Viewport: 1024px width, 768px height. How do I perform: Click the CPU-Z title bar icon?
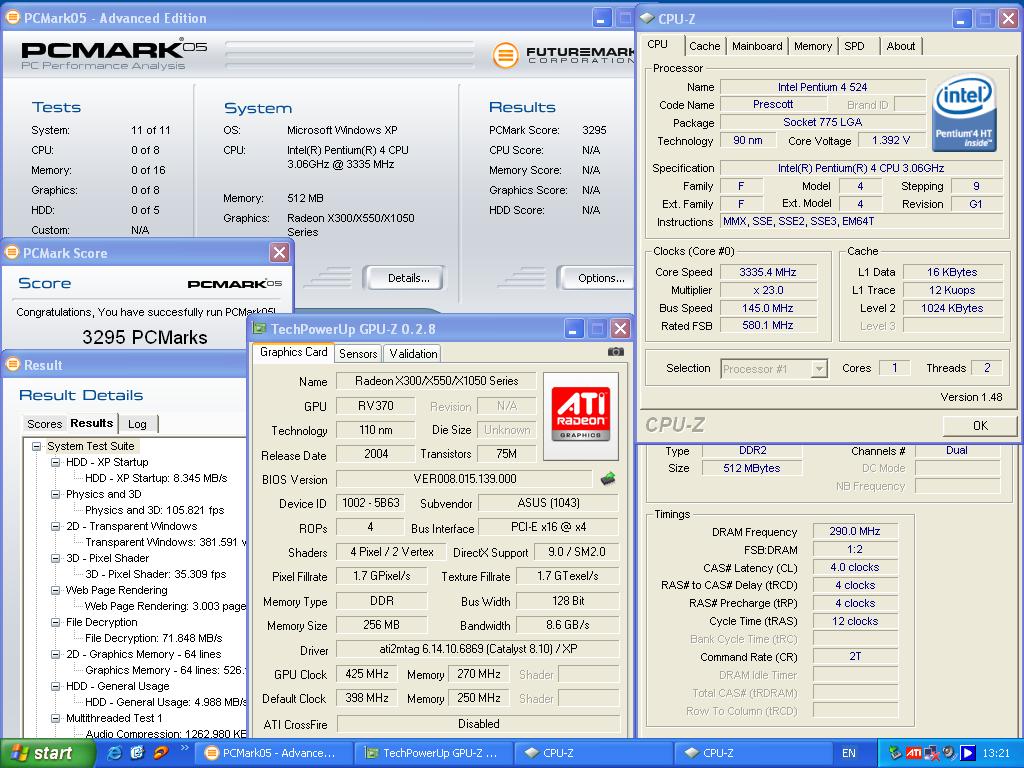tap(648, 18)
